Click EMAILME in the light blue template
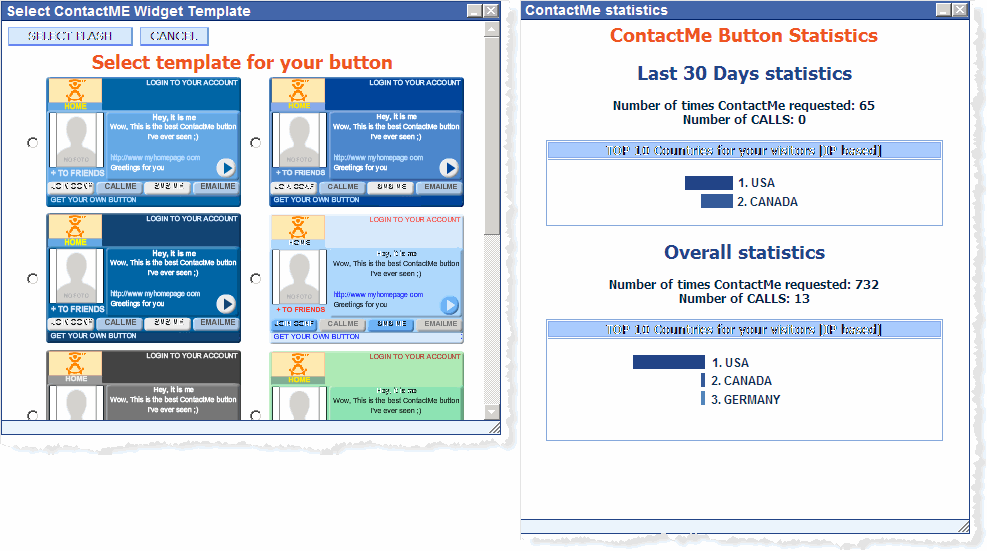This screenshot has width=987, height=551. 440,324
